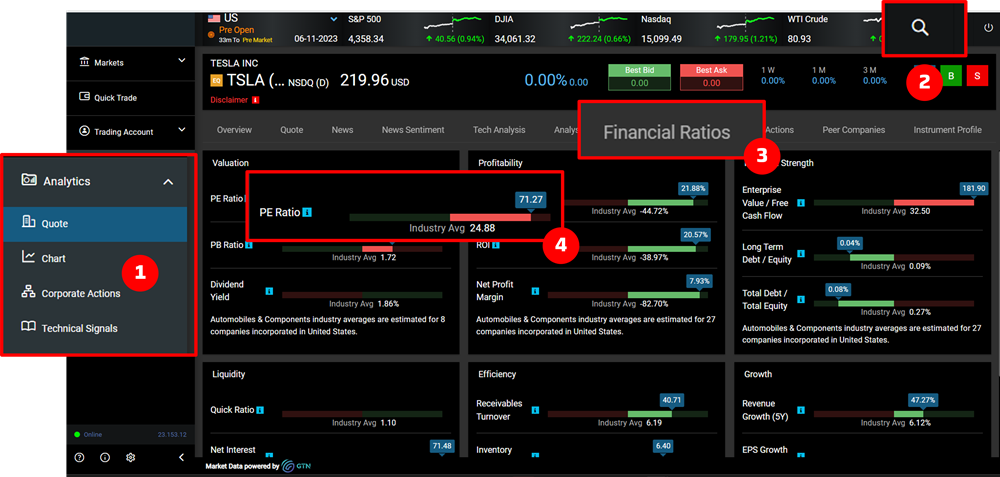Viewport: 1000px width, 477px height.
Task: Click the TESLA INC company name
Action: point(233,64)
